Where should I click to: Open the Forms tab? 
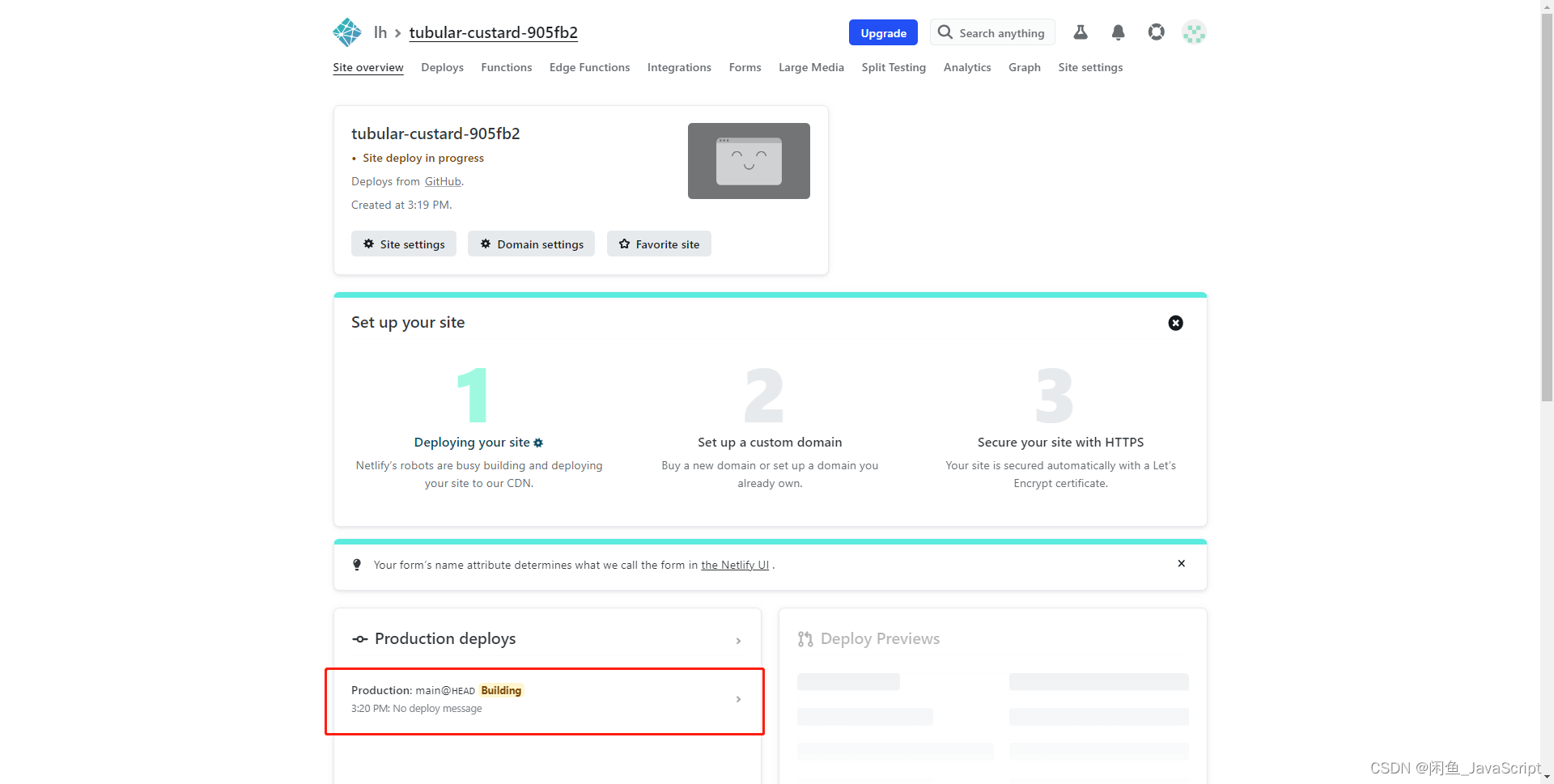tap(745, 67)
